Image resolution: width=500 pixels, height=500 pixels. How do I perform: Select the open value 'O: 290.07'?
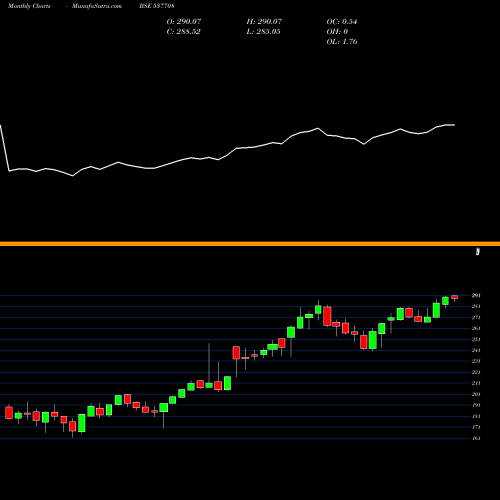pos(184,22)
